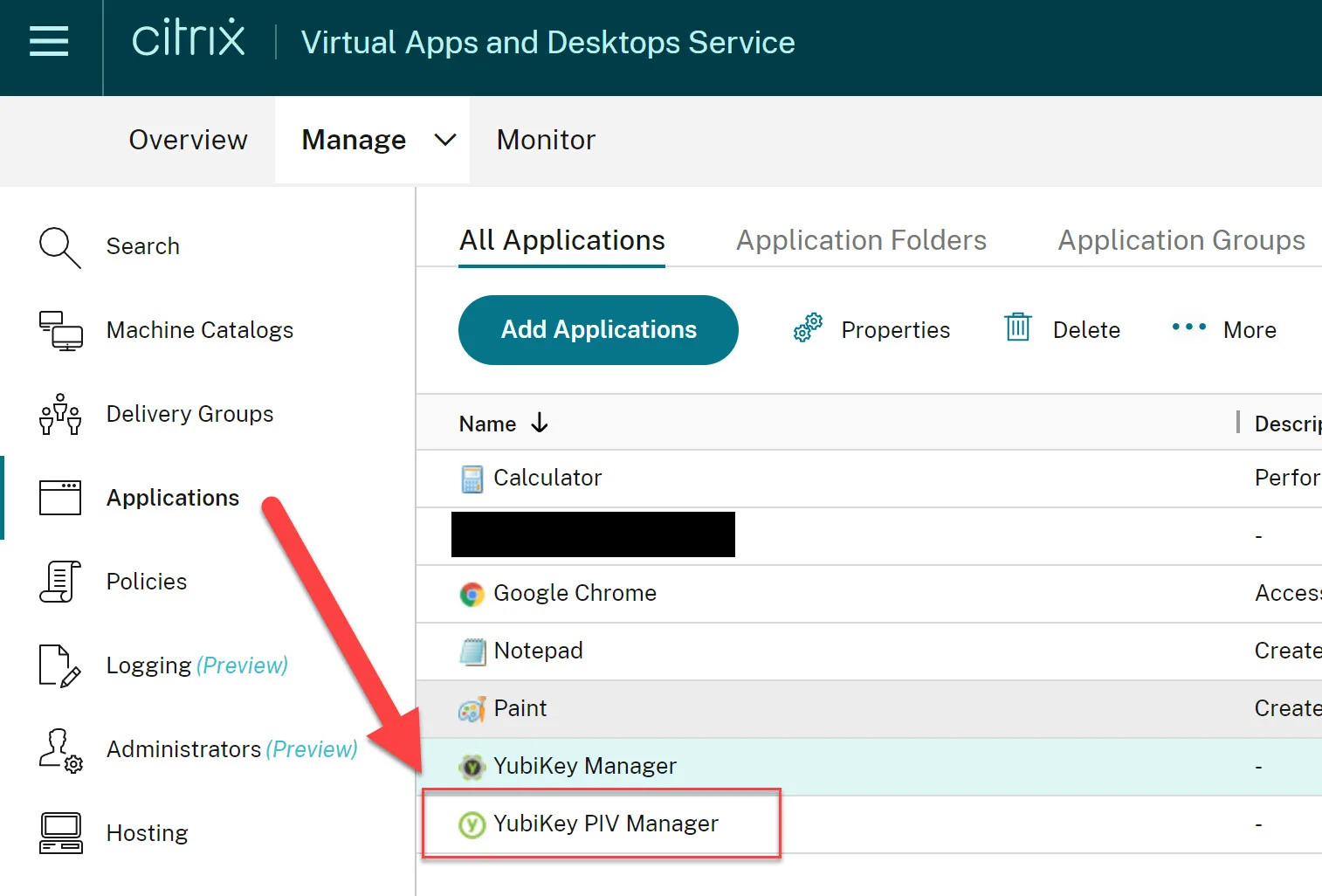Expand the Manage dropdown chevron
Viewport: 1322px width, 896px height.
click(x=445, y=140)
